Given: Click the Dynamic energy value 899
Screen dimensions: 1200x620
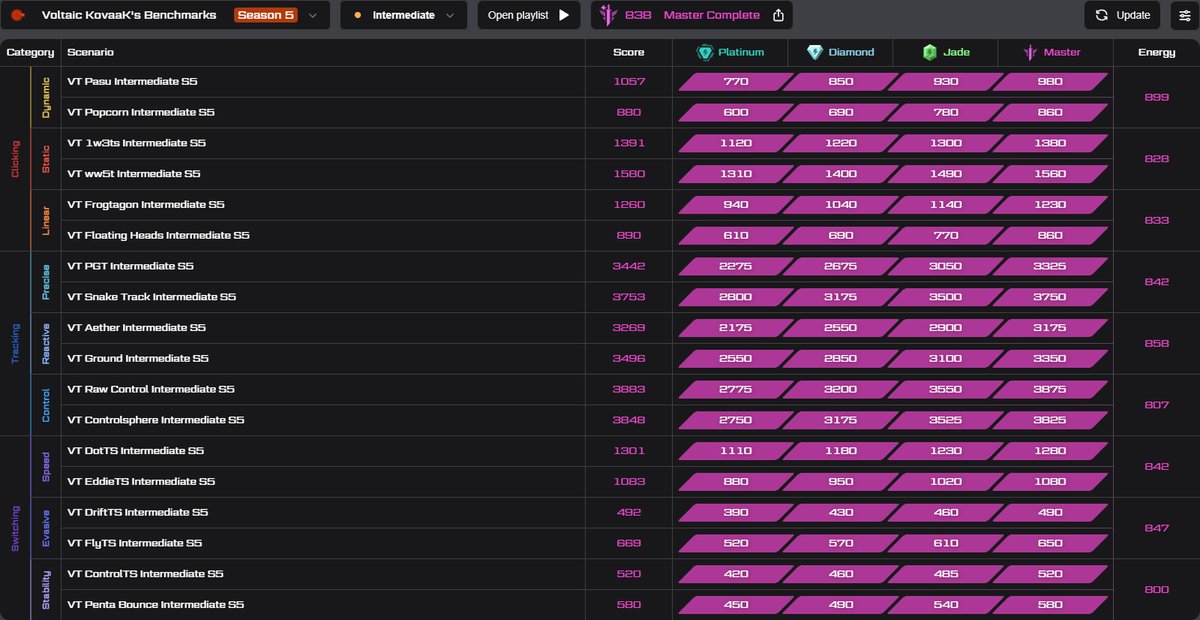Looking at the screenshot, I should (x=1156, y=97).
